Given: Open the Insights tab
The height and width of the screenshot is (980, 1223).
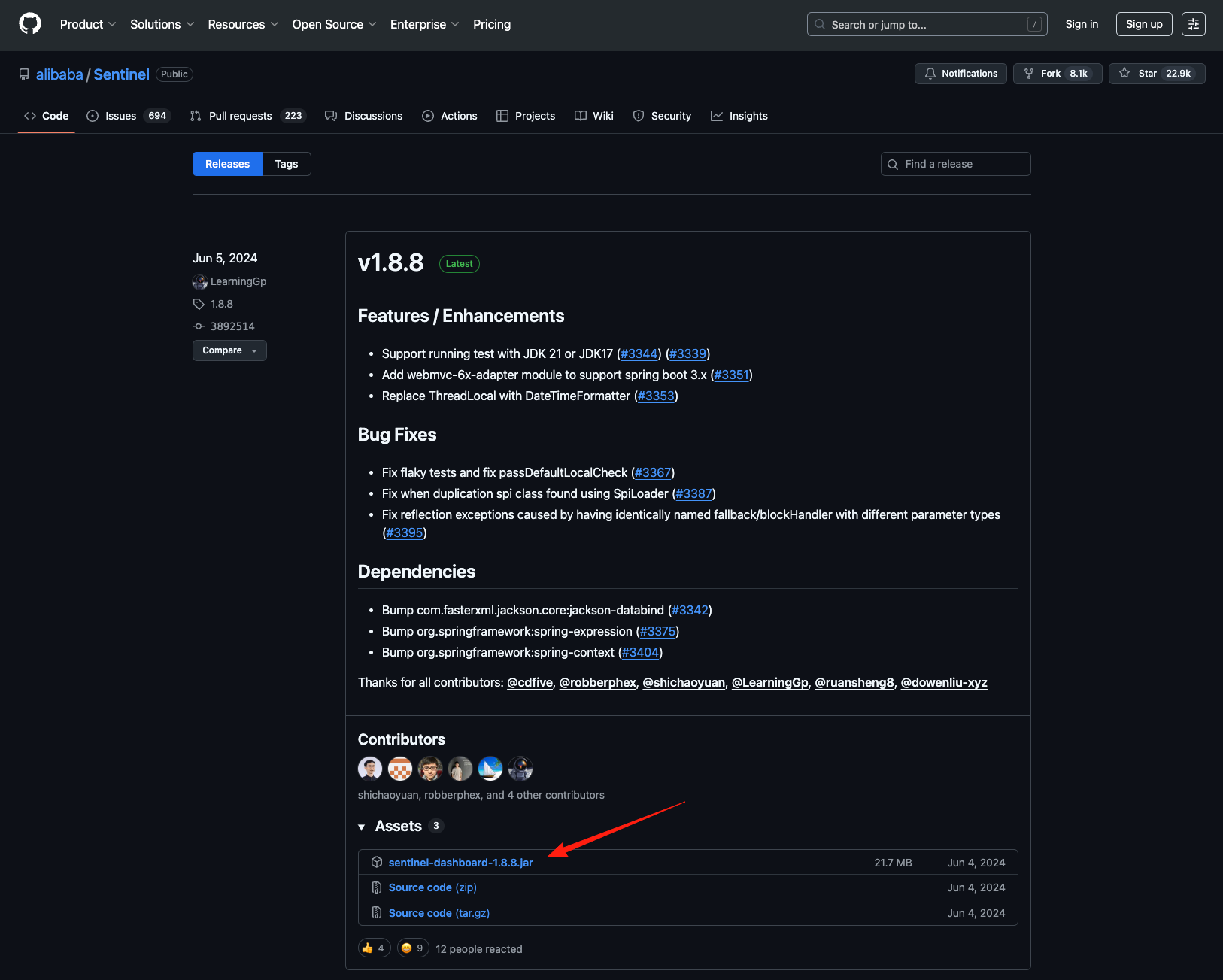Looking at the screenshot, I should point(739,116).
